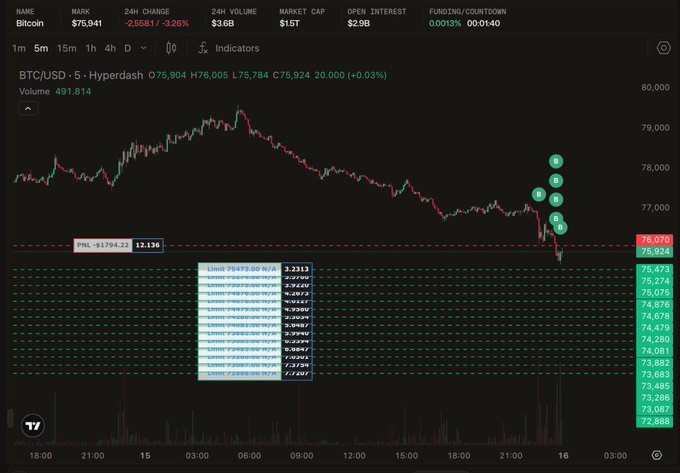Open chart settings hexagon icon
The width and height of the screenshot is (680, 473).
[664, 48]
